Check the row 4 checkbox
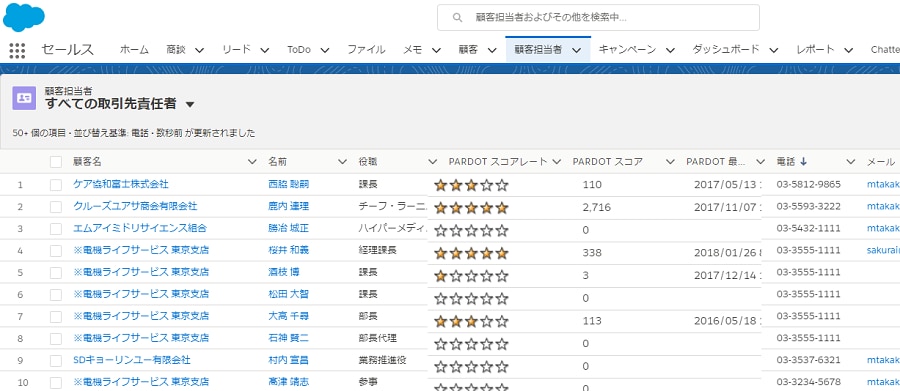900x391 pixels. 56,251
